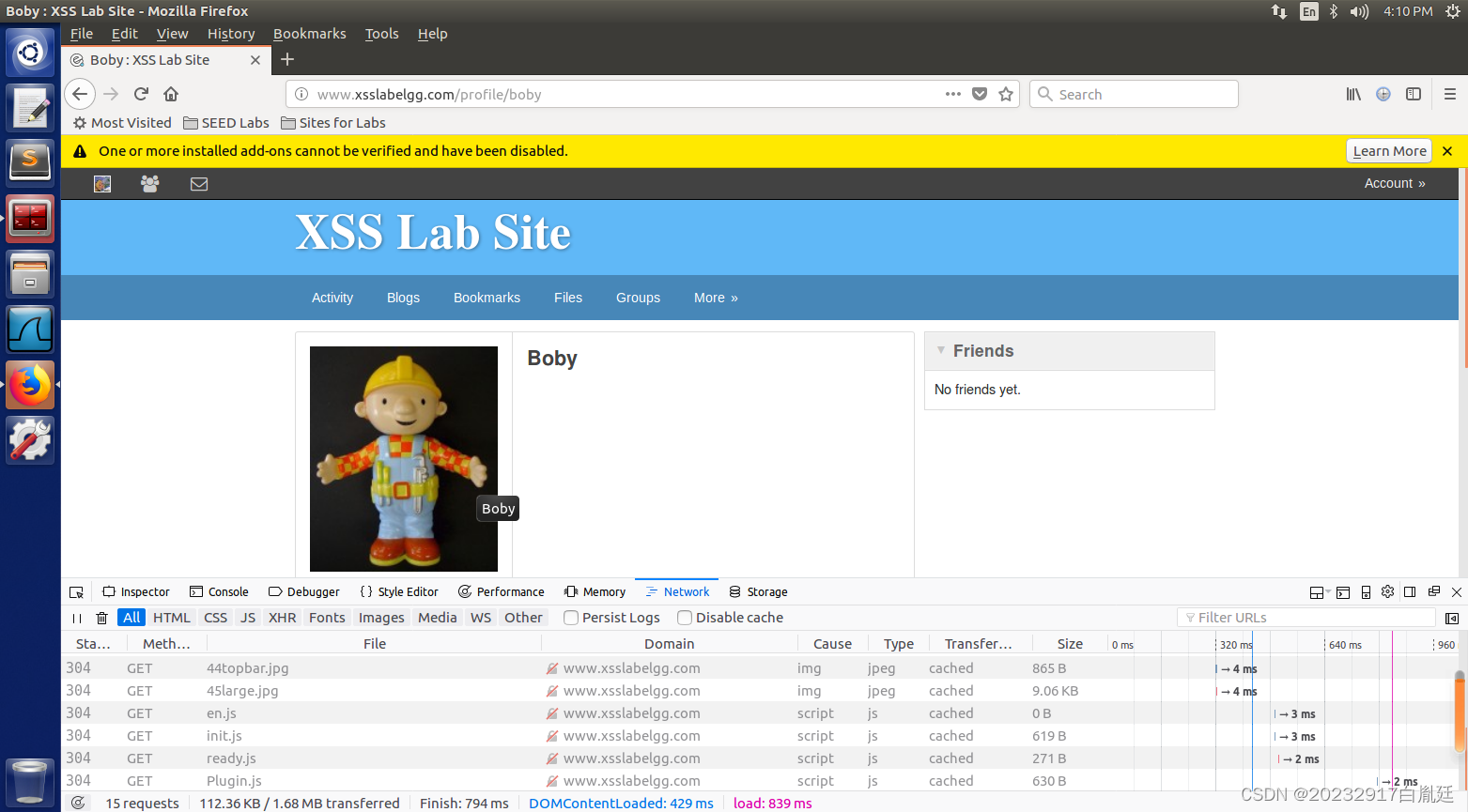Toggle the network details side pane

click(x=1452, y=618)
